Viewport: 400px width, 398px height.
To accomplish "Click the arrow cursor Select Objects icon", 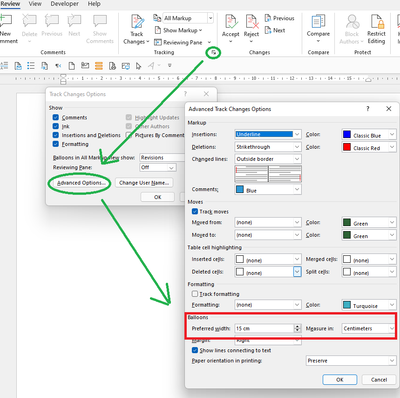I will [138, 66].
